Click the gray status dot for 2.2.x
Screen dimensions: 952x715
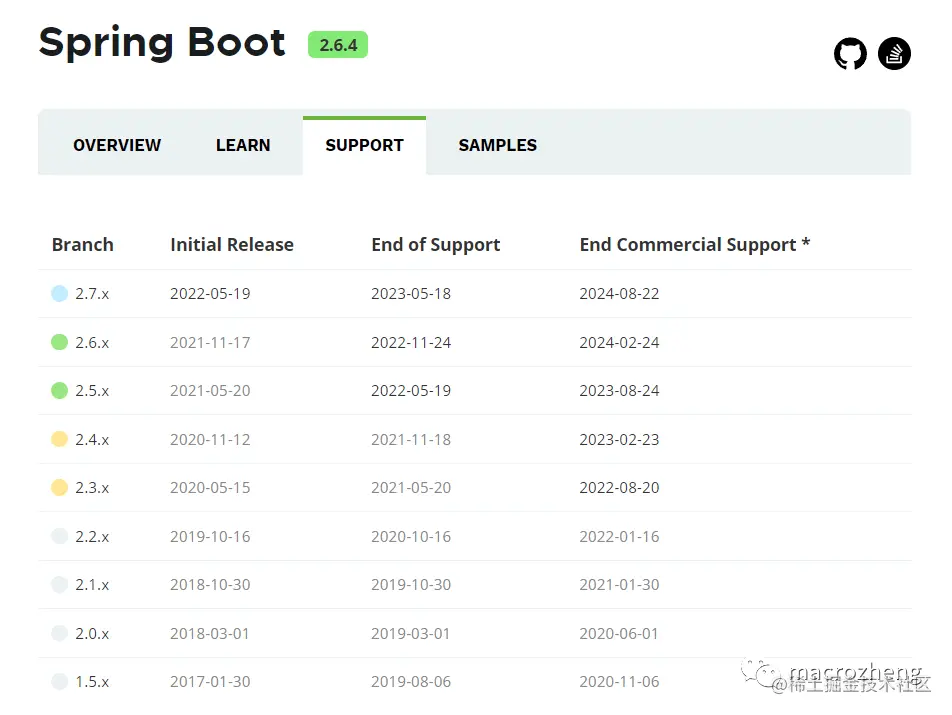(x=60, y=536)
